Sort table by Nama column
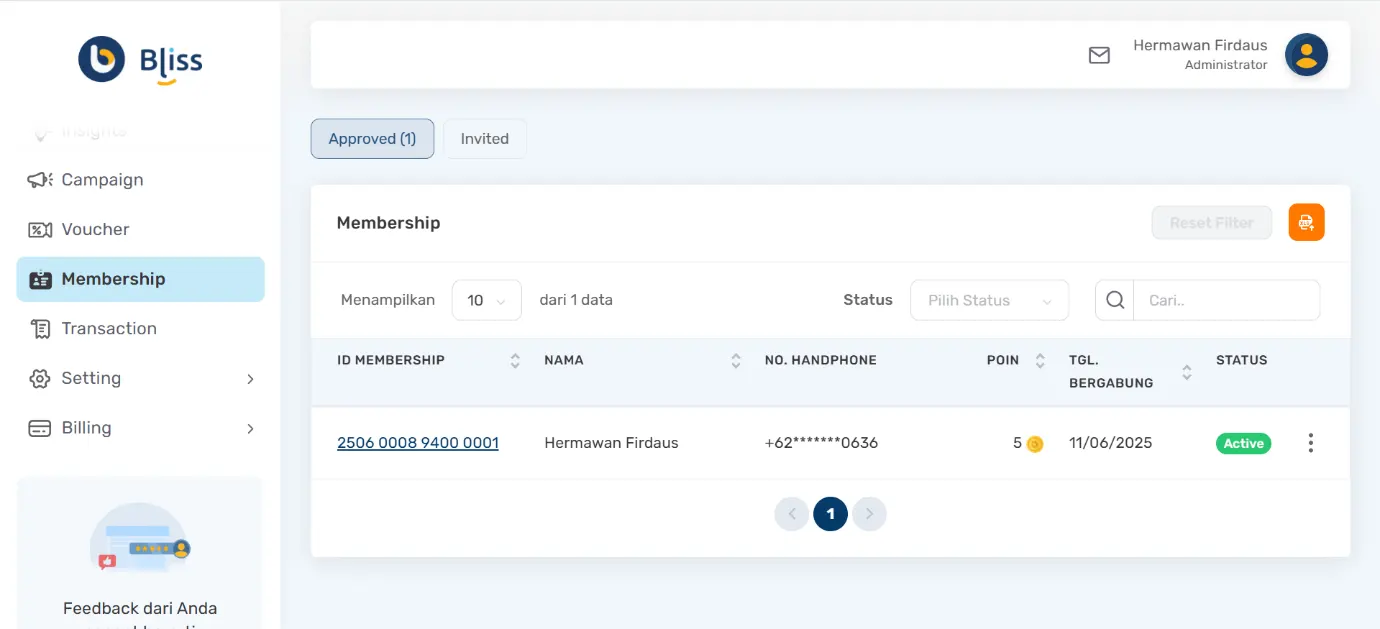 point(736,361)
